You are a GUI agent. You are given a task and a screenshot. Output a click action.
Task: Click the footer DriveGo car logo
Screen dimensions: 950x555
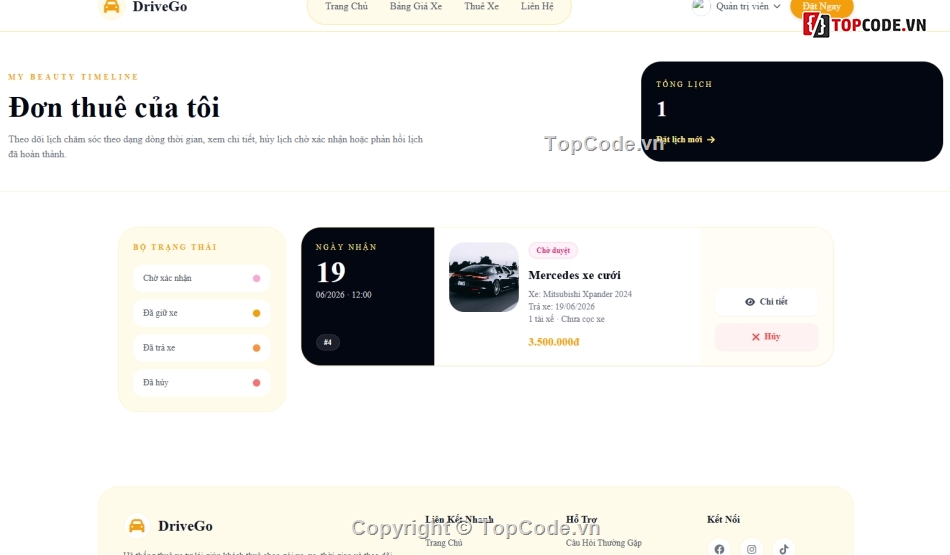(x=137, y=526)
